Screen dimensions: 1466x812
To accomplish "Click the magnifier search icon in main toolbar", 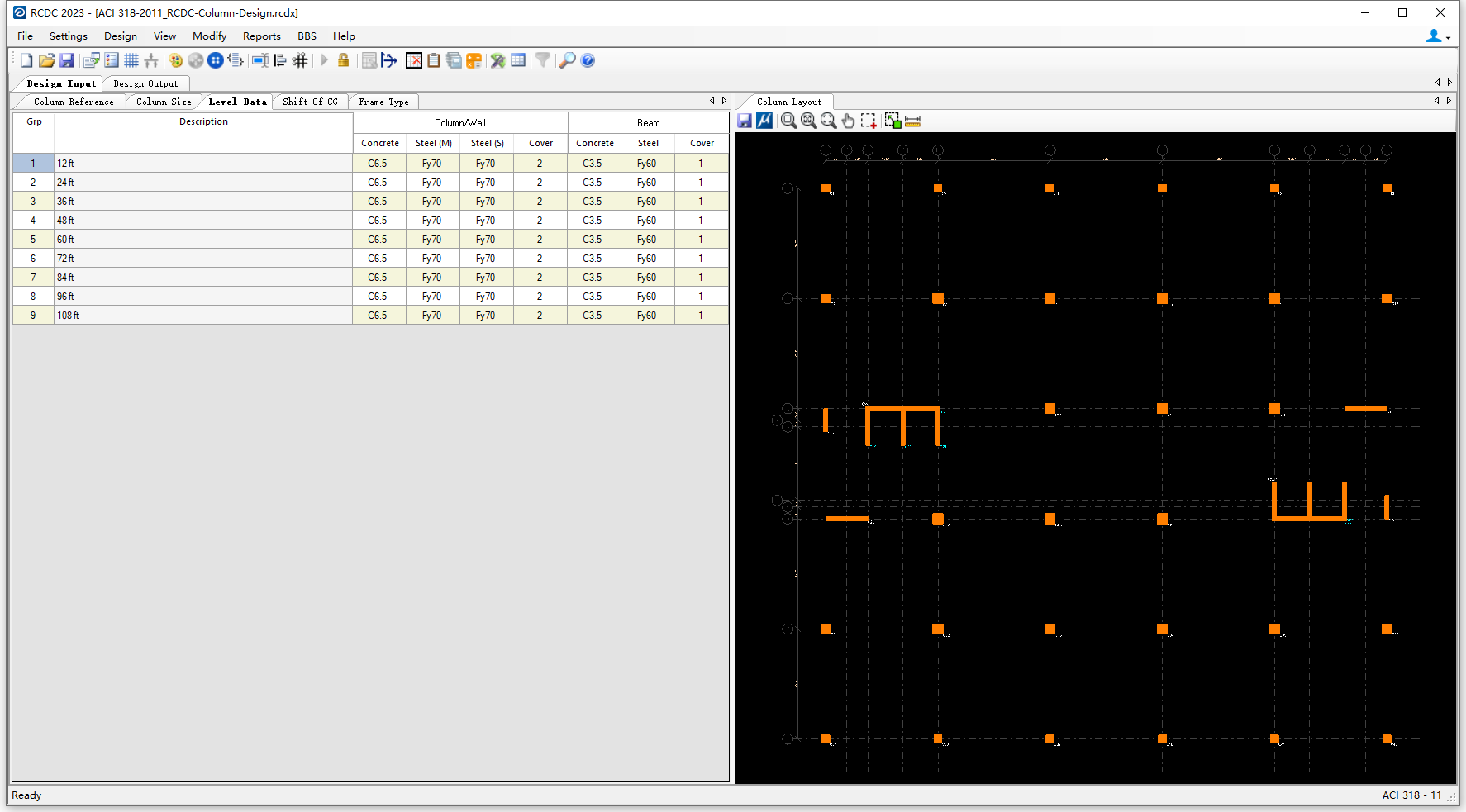I will click(x=567, y=60).
